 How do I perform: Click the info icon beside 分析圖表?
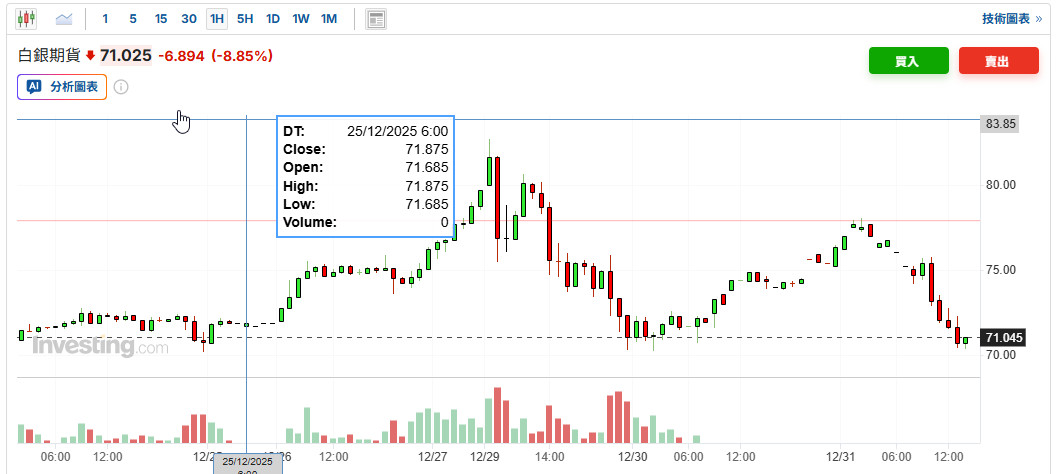121,87
